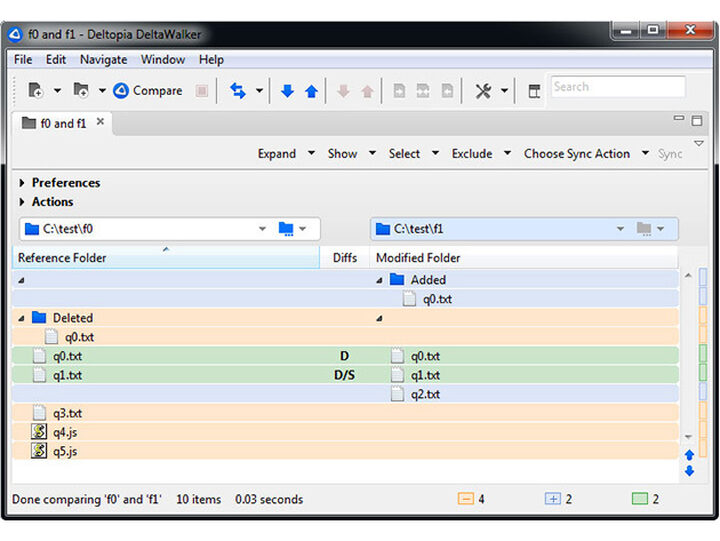Toggle the deleted items filter in status bar

pos(466,499)
